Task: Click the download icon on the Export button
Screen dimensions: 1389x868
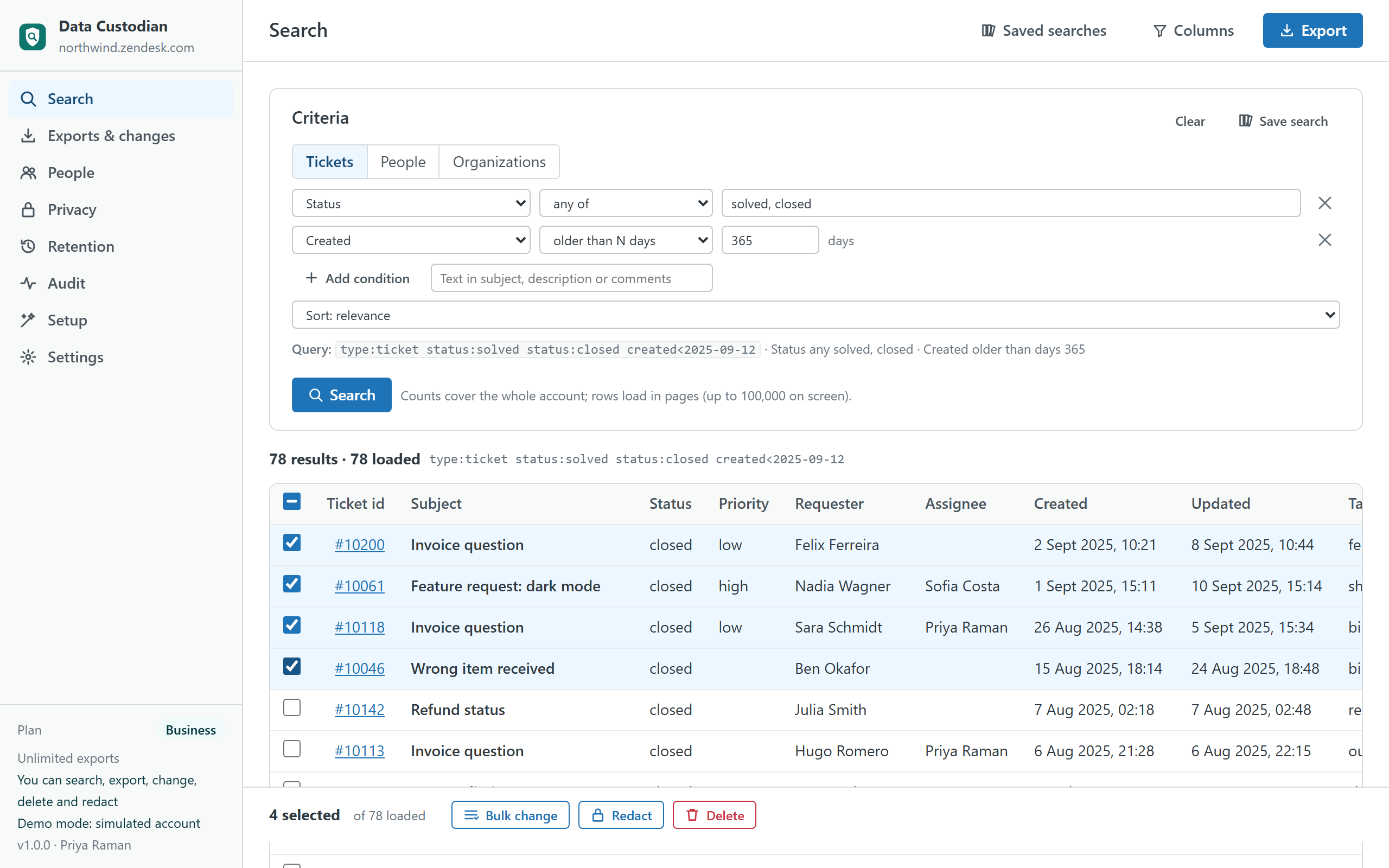Action: (x=1287, y=30)
